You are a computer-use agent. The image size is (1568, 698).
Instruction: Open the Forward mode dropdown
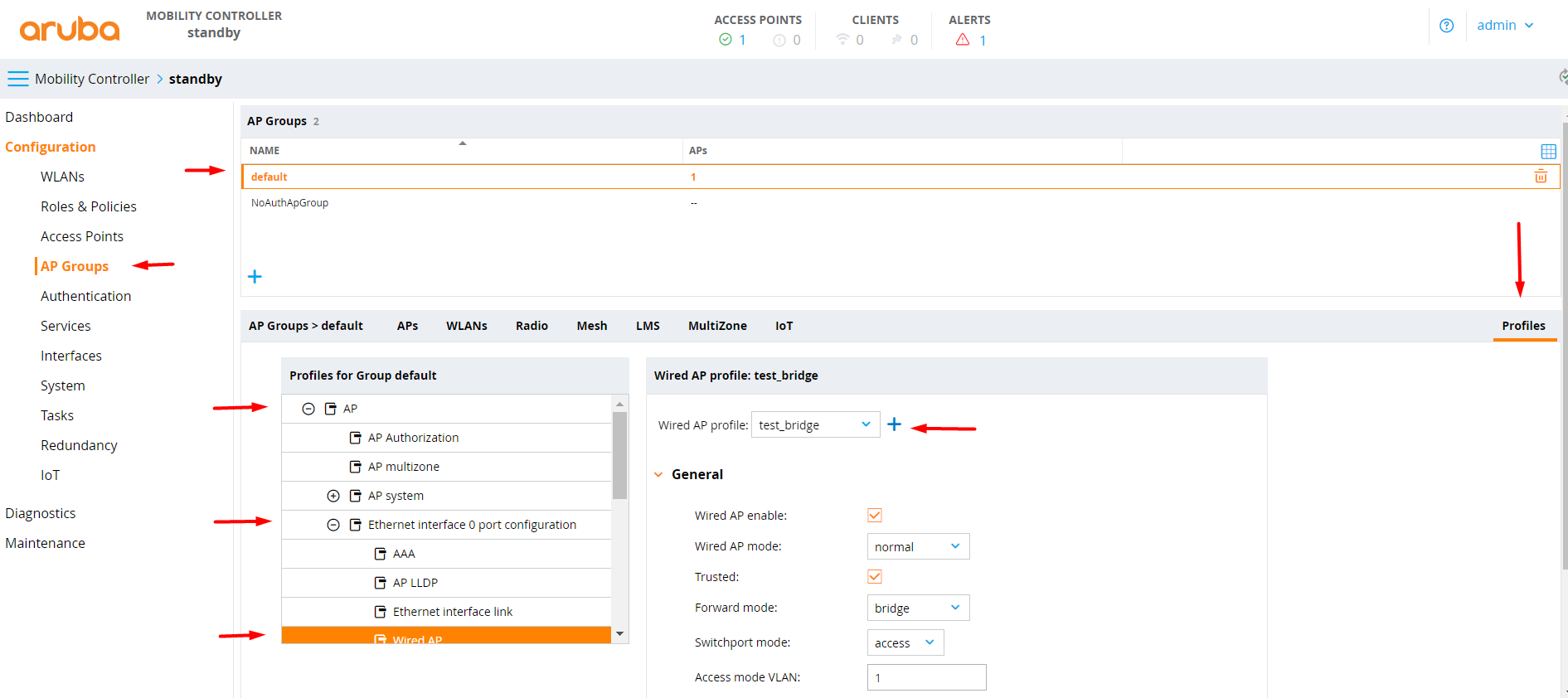pyautogui.click(x=918, y=608)
